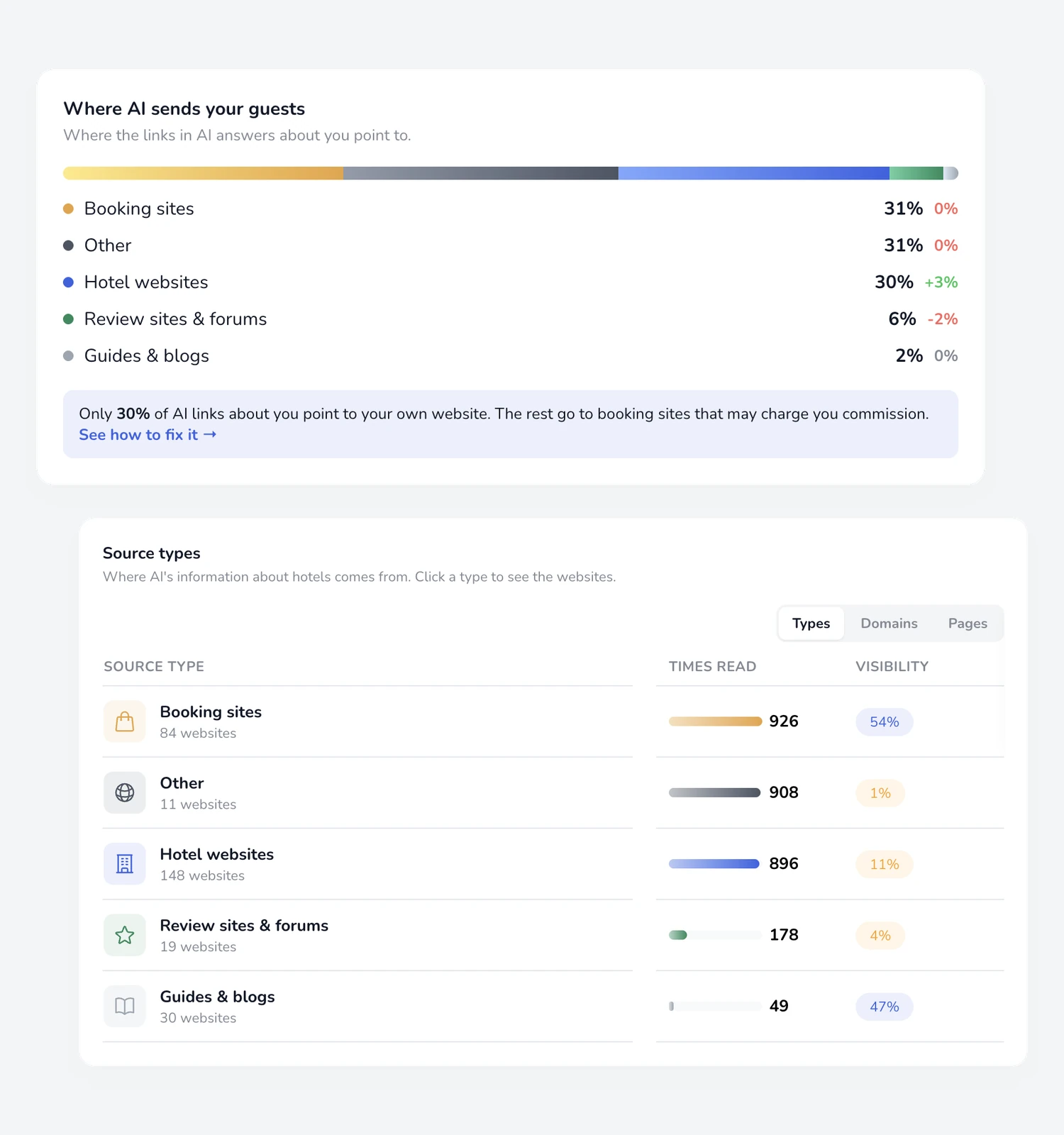Click the Other 11 websites row title

(x=182, y=783)
